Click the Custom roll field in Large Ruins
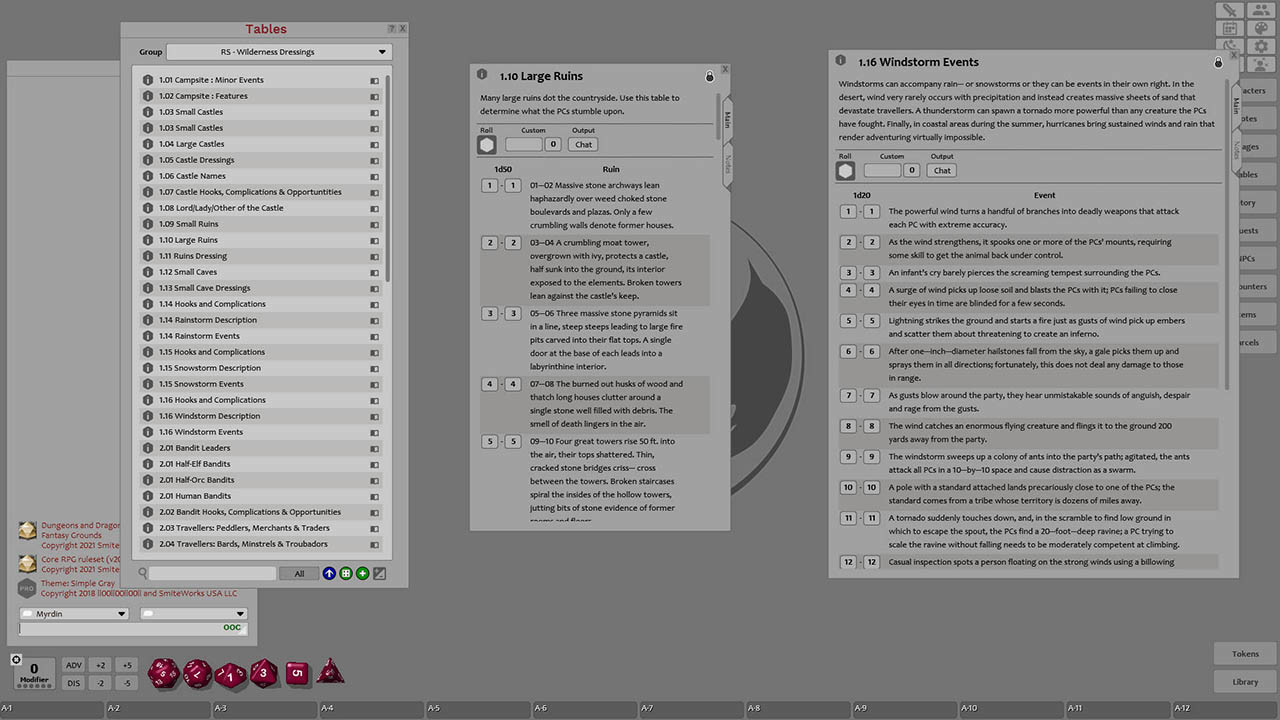This screenshot has height=720, width=1280. [x=522, y=144]
